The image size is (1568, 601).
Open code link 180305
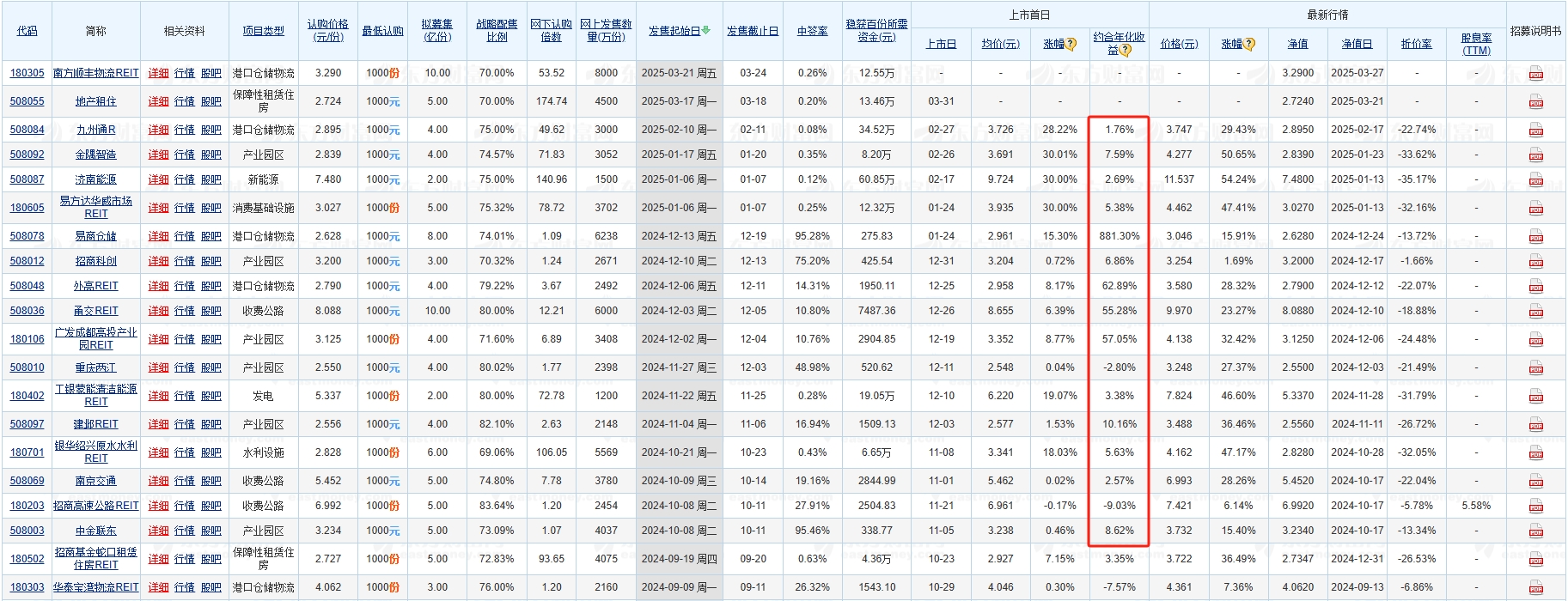27,73
